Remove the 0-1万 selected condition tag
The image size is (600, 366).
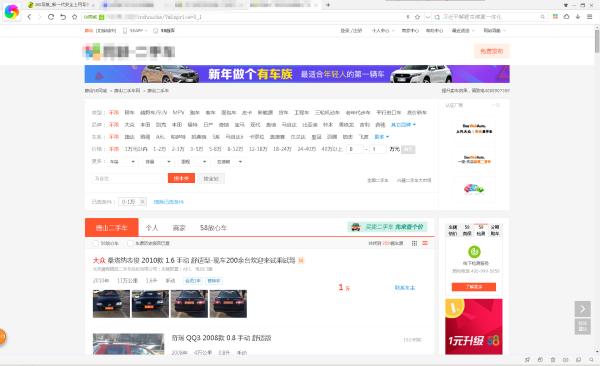pos(142,202)
